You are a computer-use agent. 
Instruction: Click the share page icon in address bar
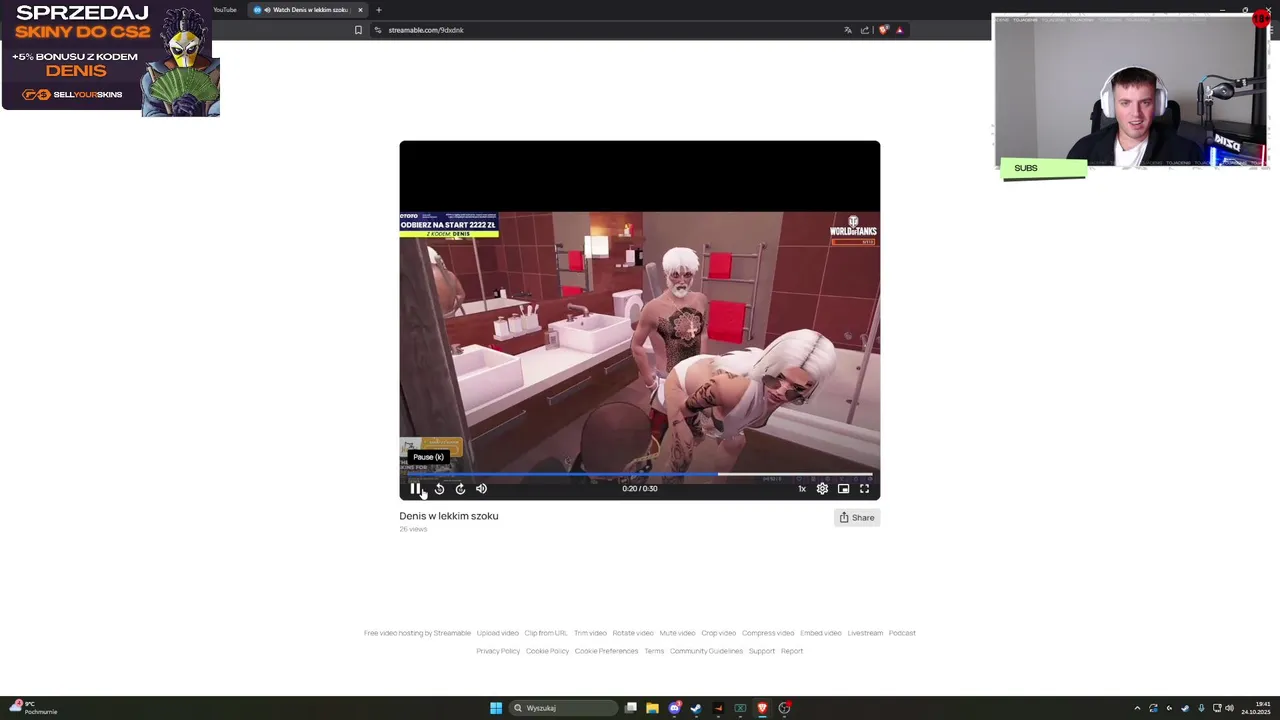pos(865,30)
